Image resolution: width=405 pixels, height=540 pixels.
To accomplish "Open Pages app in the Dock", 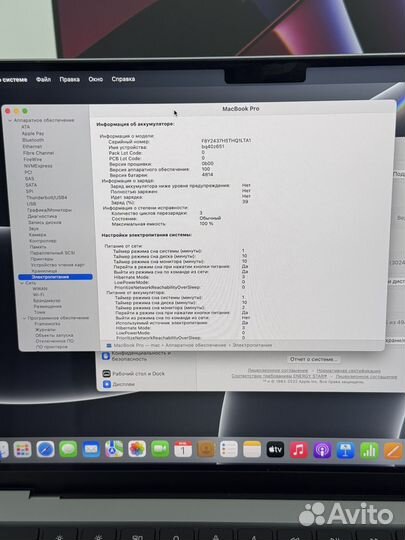I will pyautogui.click(x=393, y=451).
